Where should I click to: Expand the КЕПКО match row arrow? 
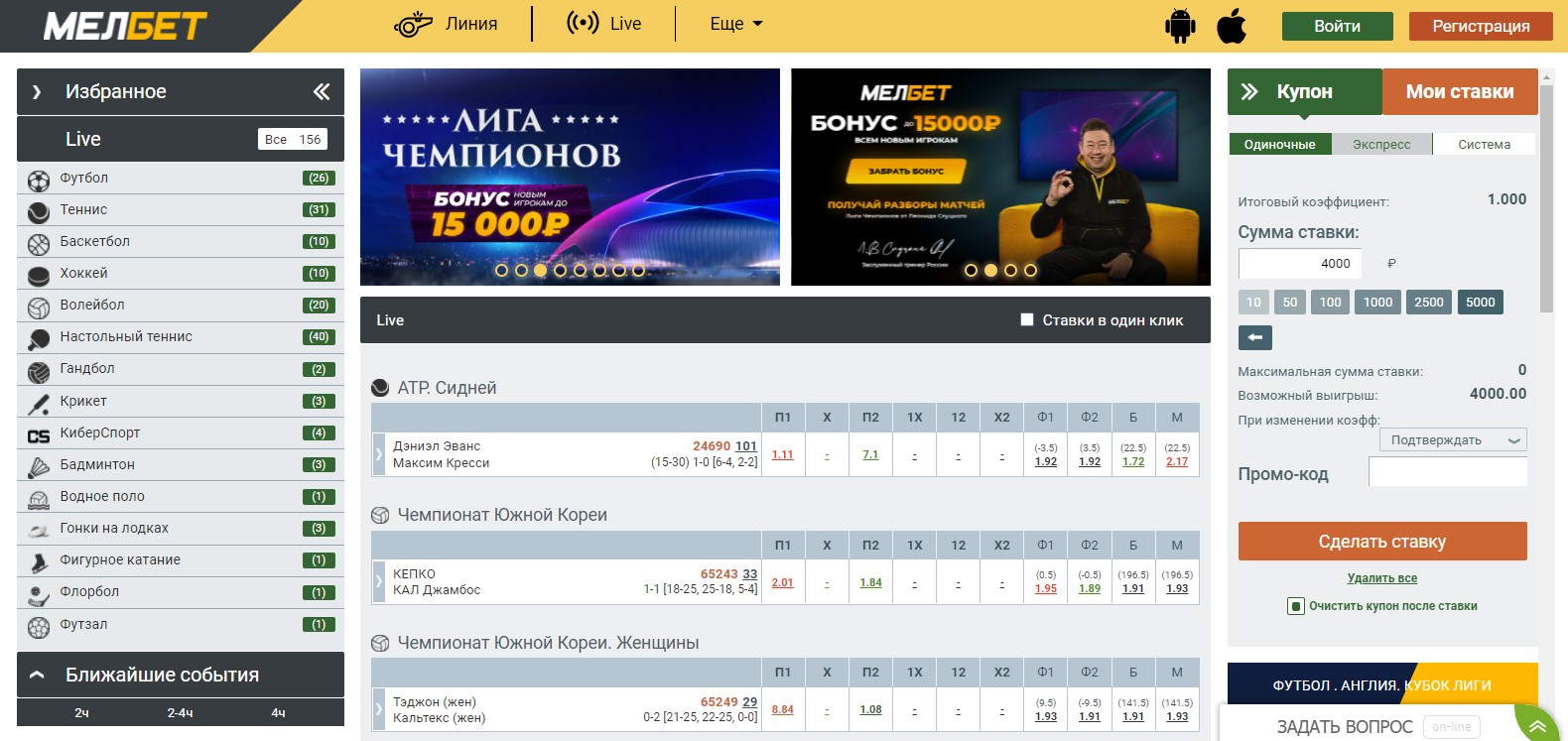(378, 581)
